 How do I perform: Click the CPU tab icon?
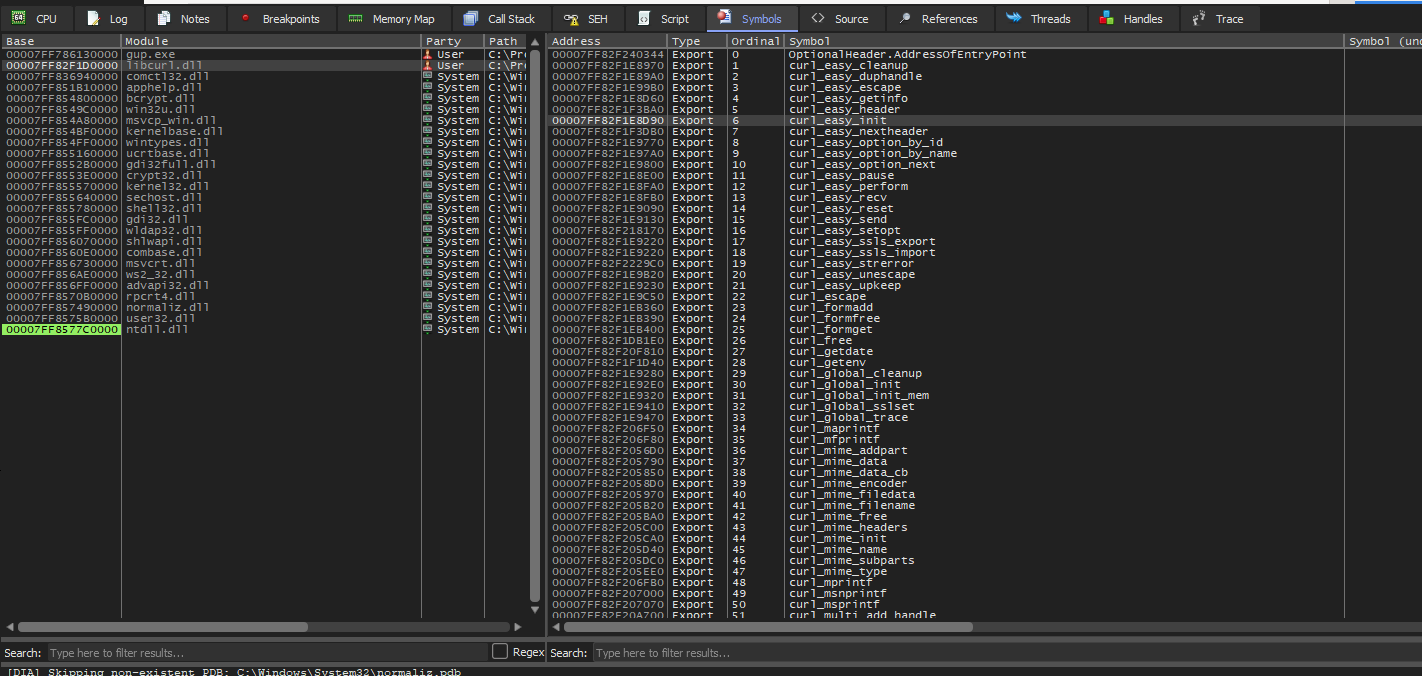point(18,18)
